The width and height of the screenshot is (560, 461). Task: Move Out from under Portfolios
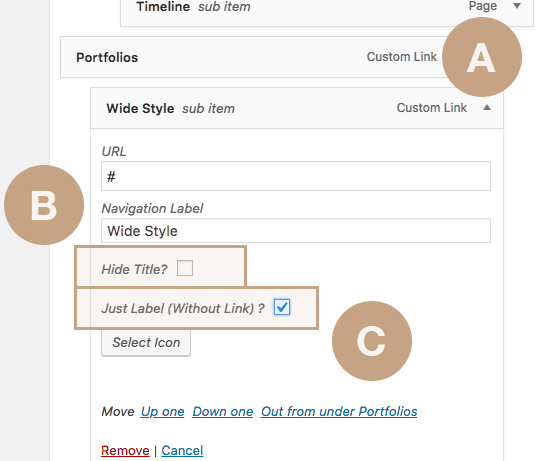pos(339,412)
